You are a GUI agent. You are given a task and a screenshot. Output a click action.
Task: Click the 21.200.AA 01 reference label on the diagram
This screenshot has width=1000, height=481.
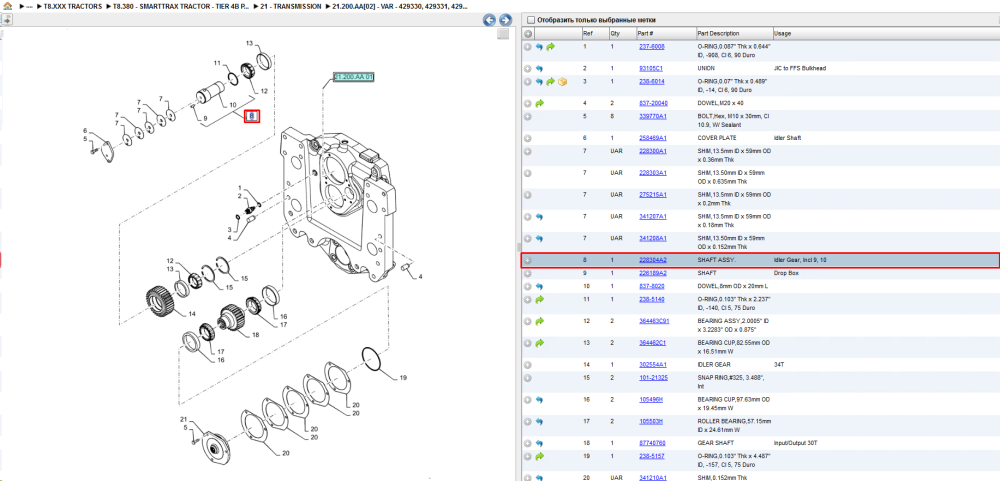point(354,77)
